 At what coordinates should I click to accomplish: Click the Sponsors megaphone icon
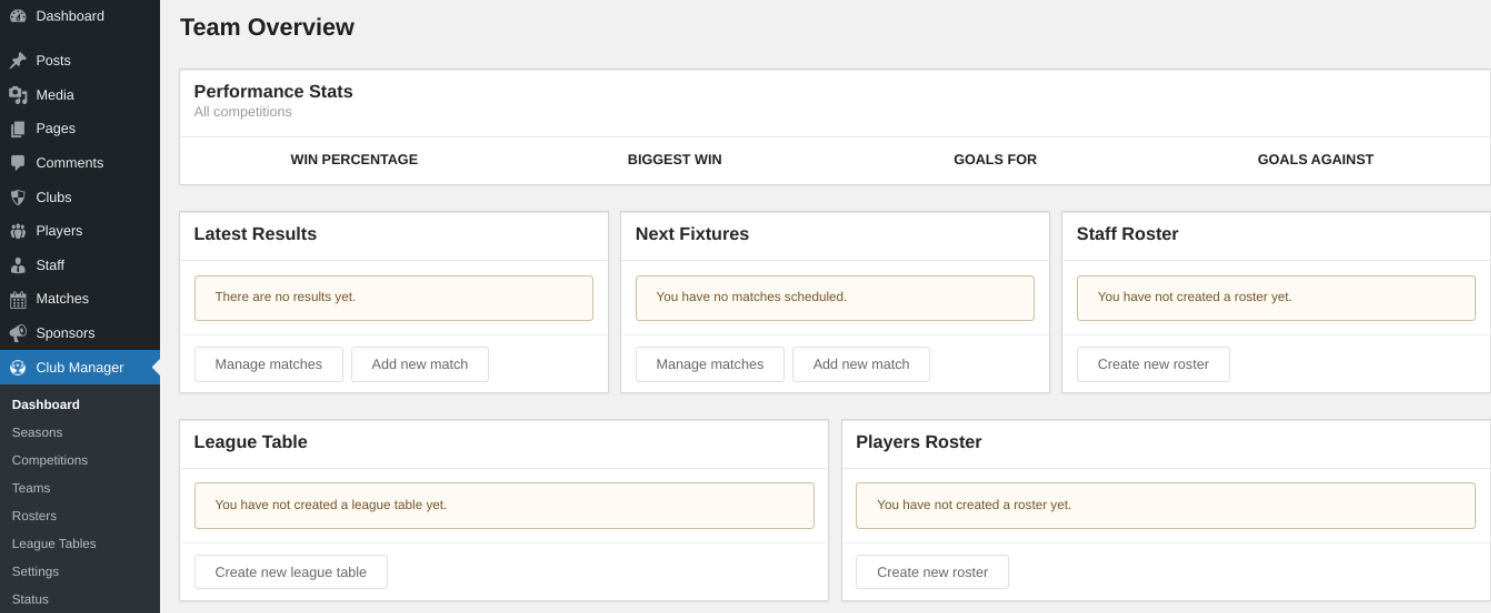(x=19, y=333)
